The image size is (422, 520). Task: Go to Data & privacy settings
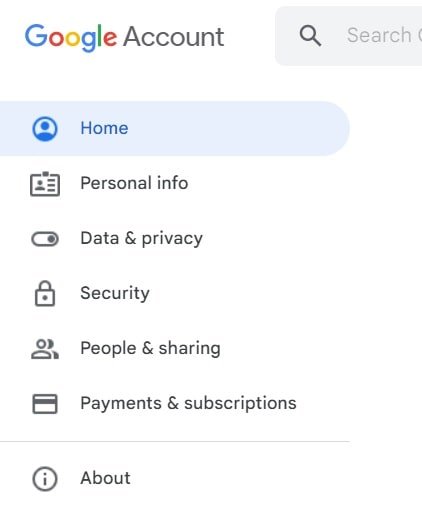141,239
